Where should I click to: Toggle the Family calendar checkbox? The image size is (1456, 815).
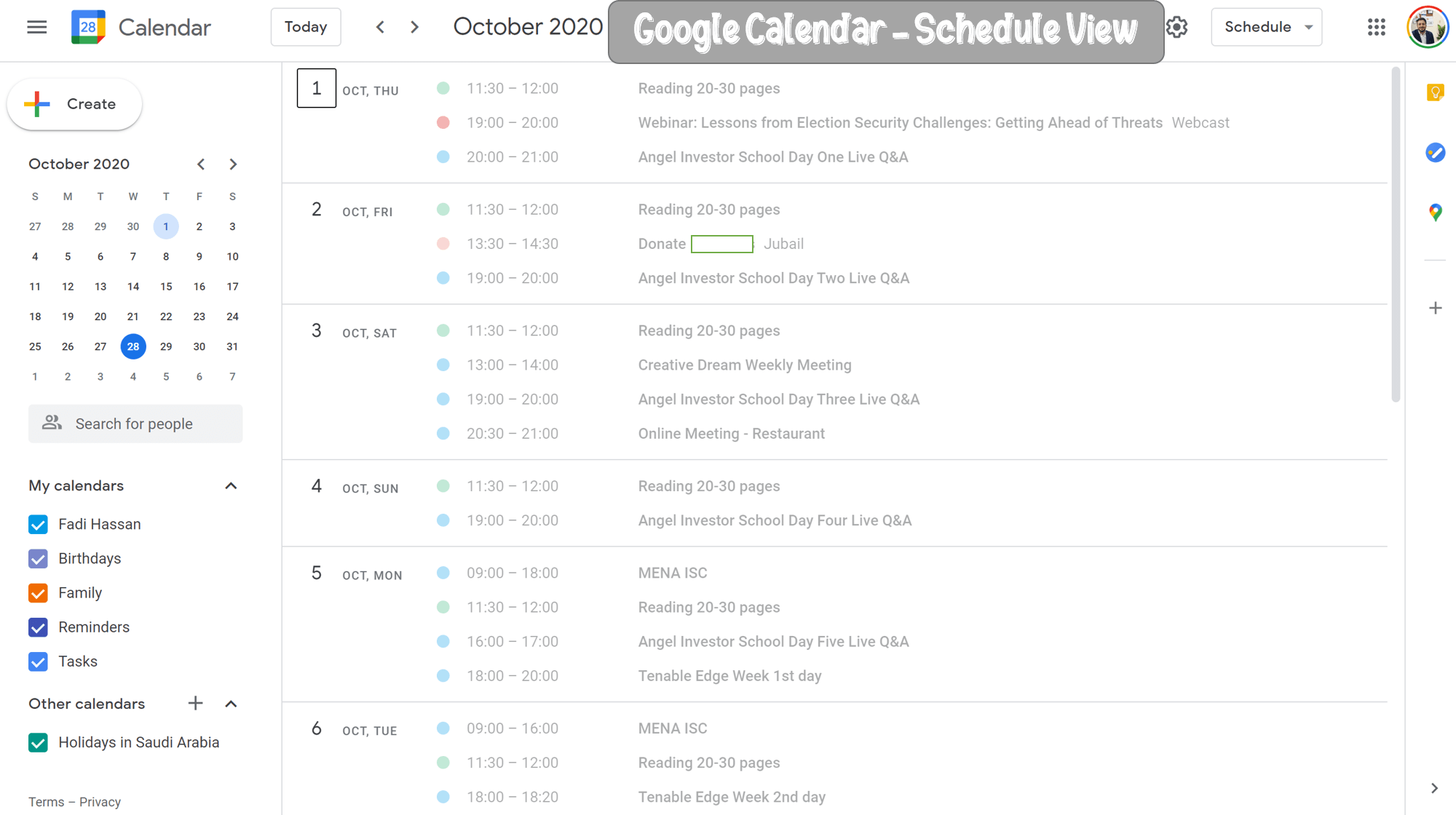pyautogui.click(x=38, y=593)
